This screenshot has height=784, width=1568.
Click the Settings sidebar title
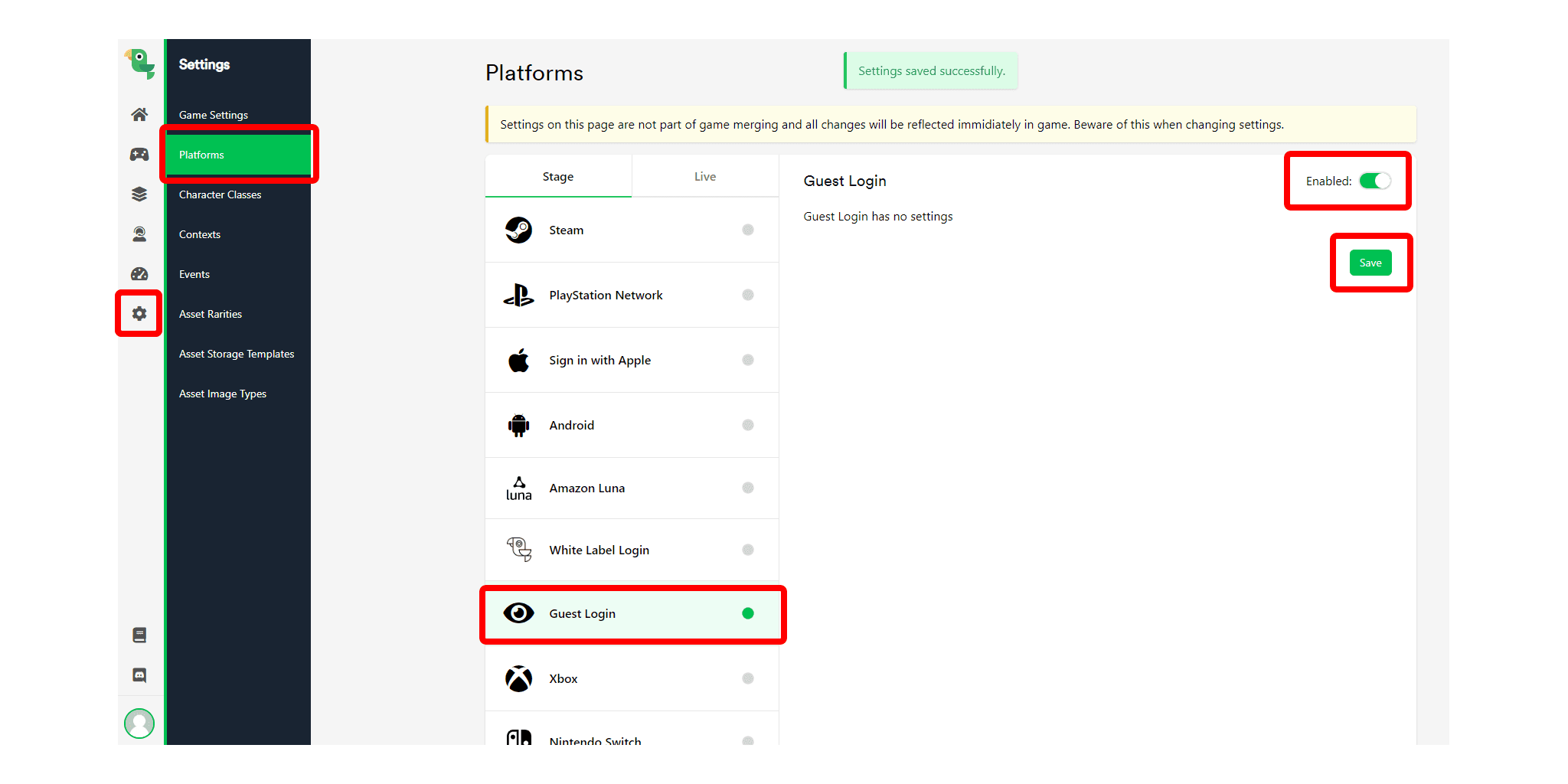click(204, 64)
